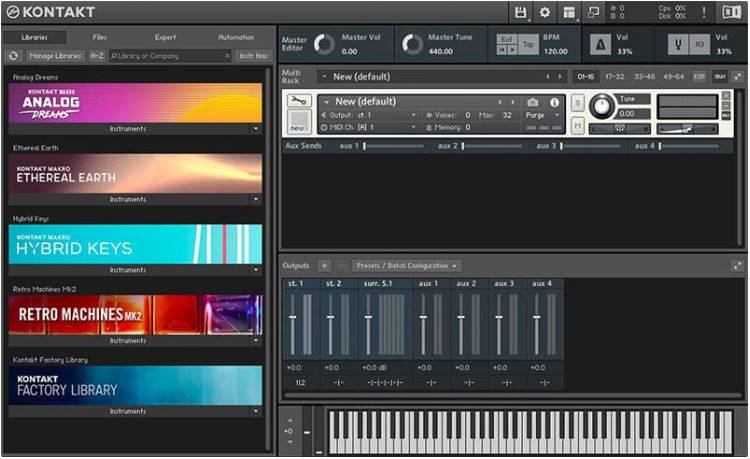Switch to the Files tab
Viewport: 750px width, 459px height.
pos(100,37)
